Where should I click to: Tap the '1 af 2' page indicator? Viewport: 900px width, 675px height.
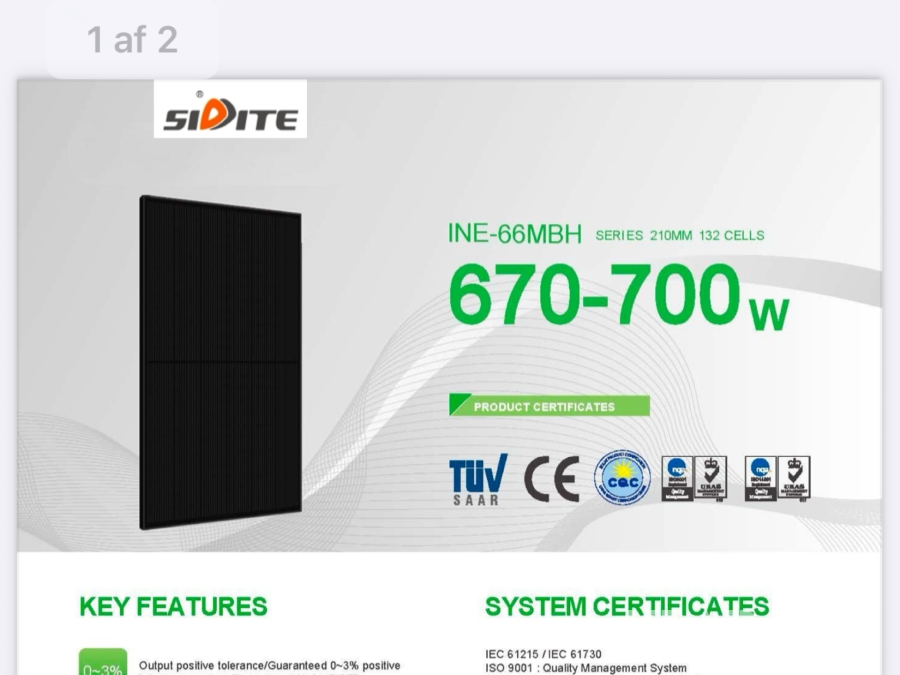[132, 40]
